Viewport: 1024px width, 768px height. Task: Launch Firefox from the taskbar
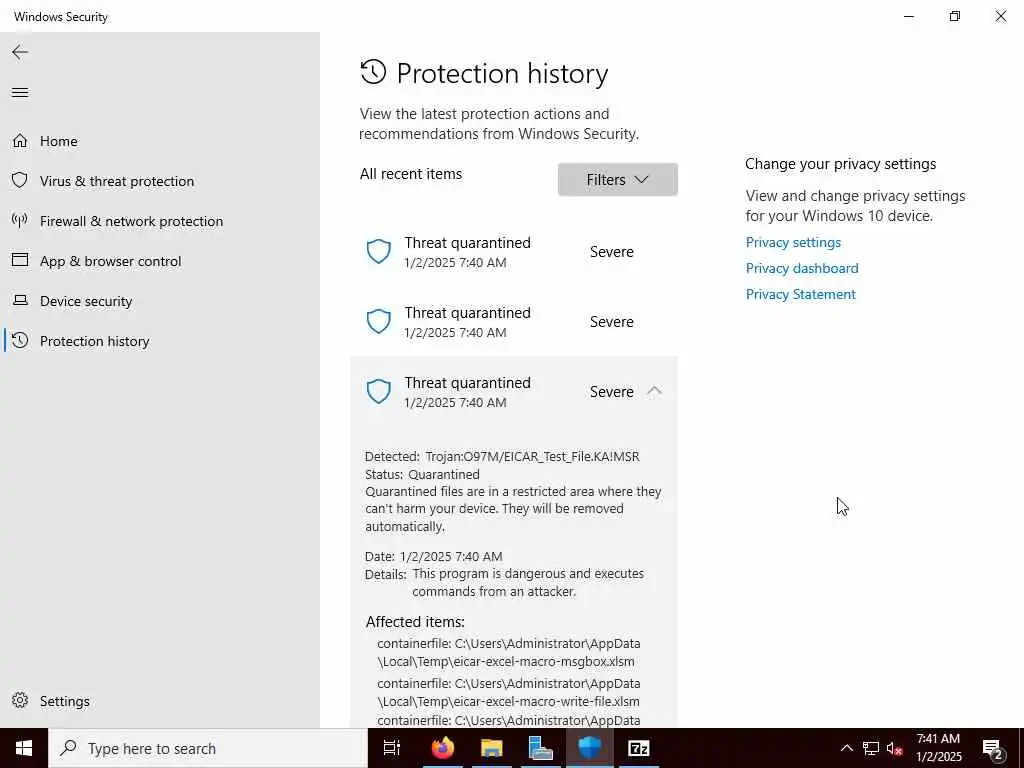coord(443,748)
